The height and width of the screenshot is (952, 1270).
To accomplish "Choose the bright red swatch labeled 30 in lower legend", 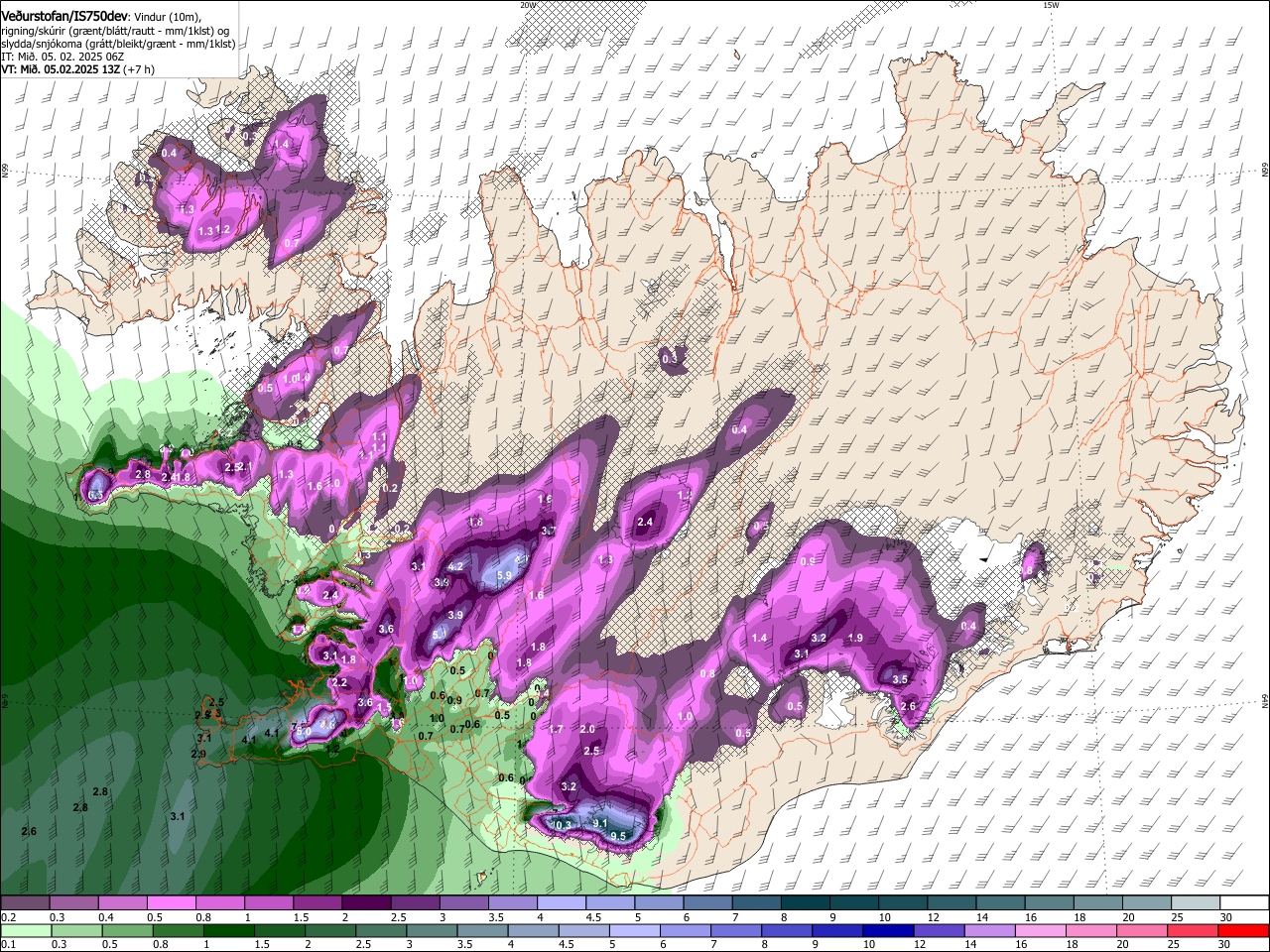I will (x=1244, y=931).
